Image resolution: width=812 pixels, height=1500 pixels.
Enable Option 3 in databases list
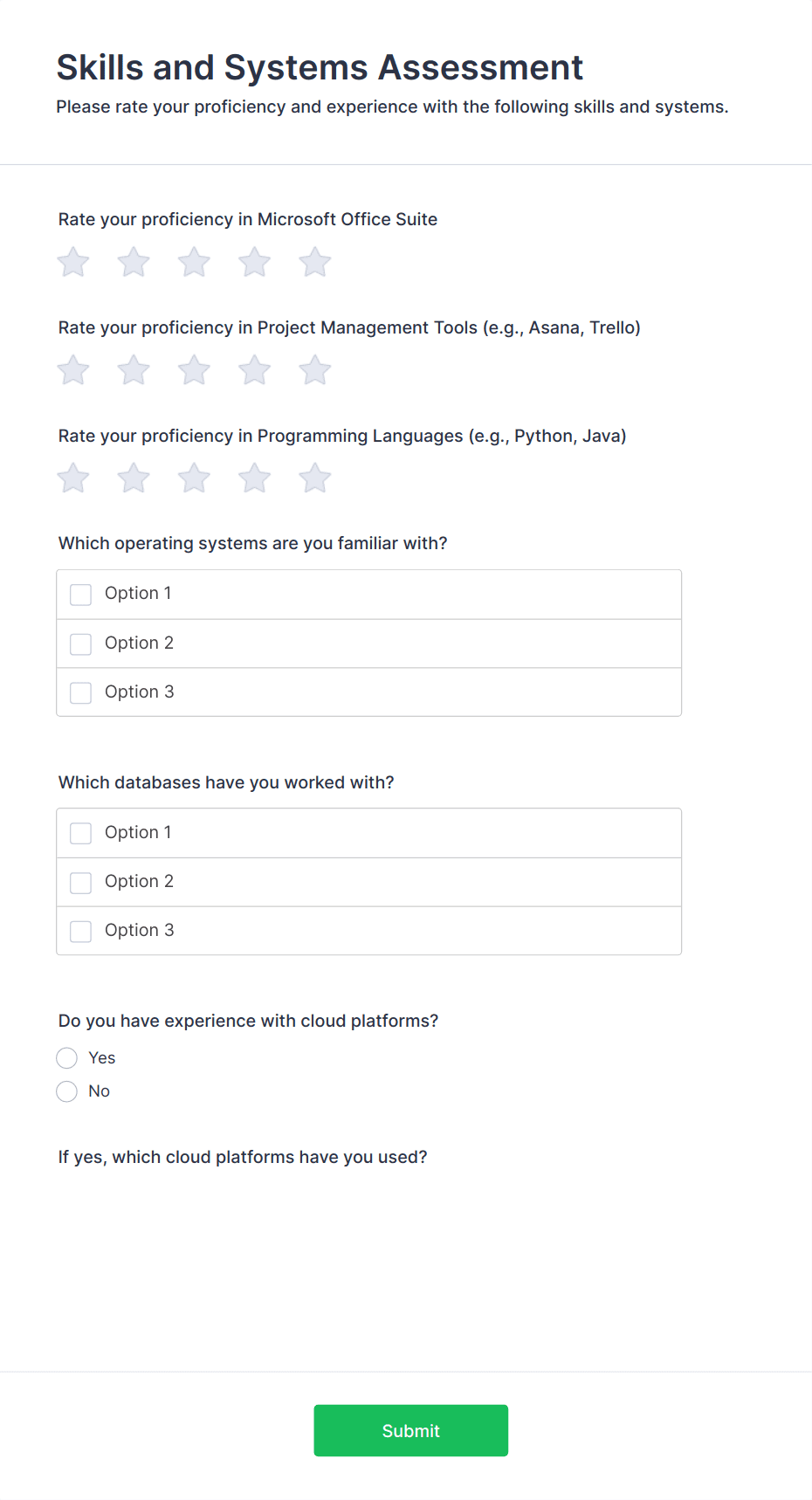pyautogui.click(x=81, y=931)
